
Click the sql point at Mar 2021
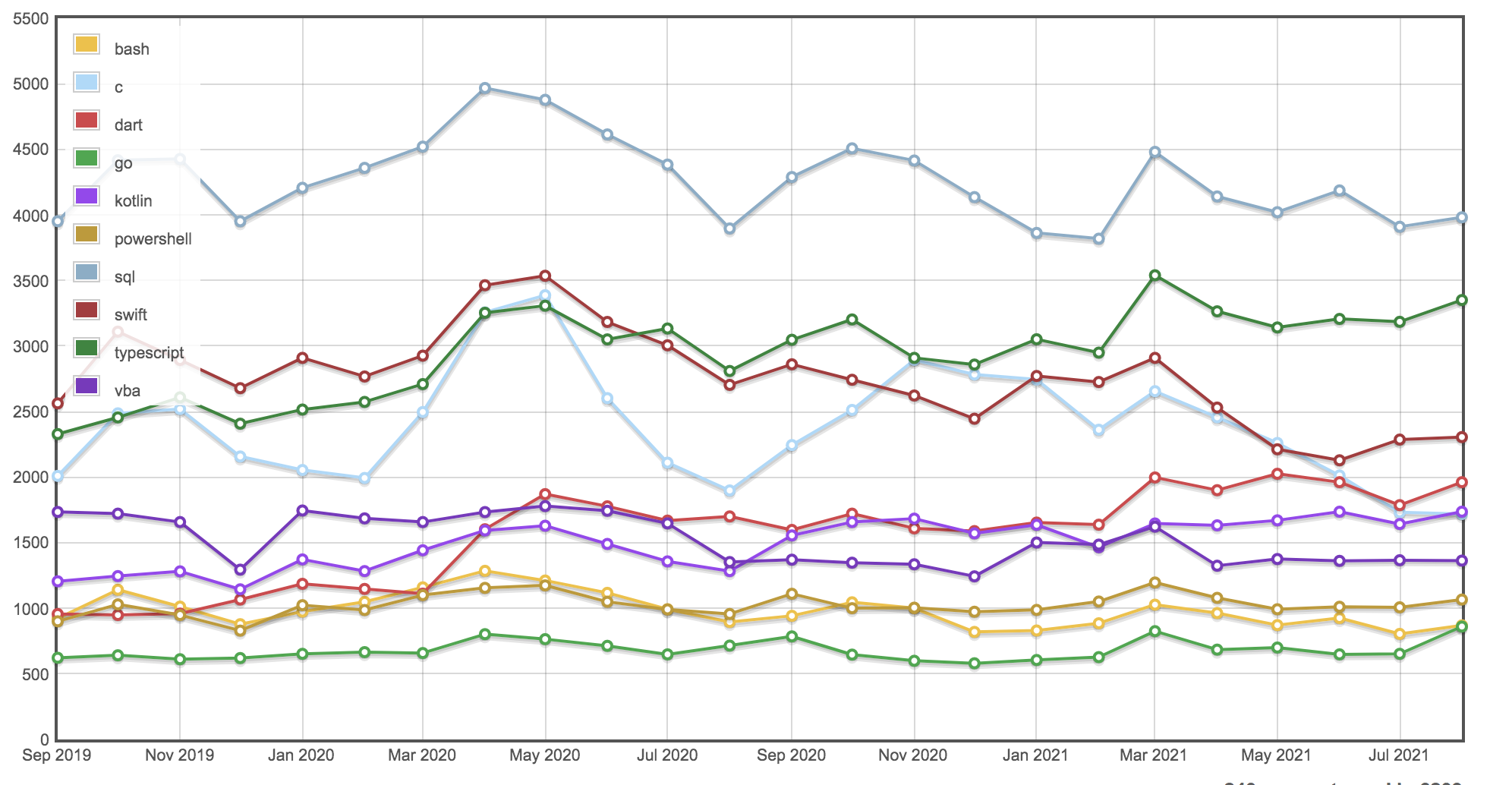1154,152
